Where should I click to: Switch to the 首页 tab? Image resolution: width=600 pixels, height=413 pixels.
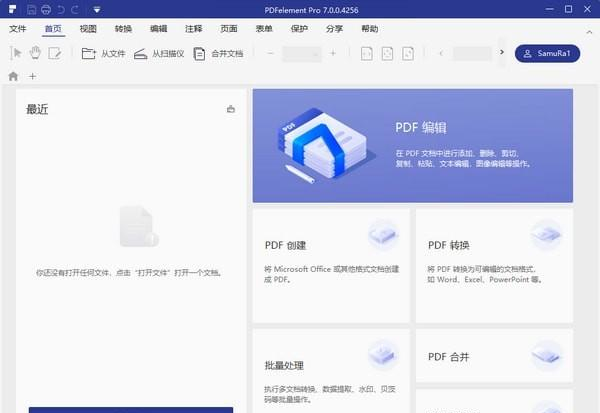pyautogui.click(x=53, y=29)
